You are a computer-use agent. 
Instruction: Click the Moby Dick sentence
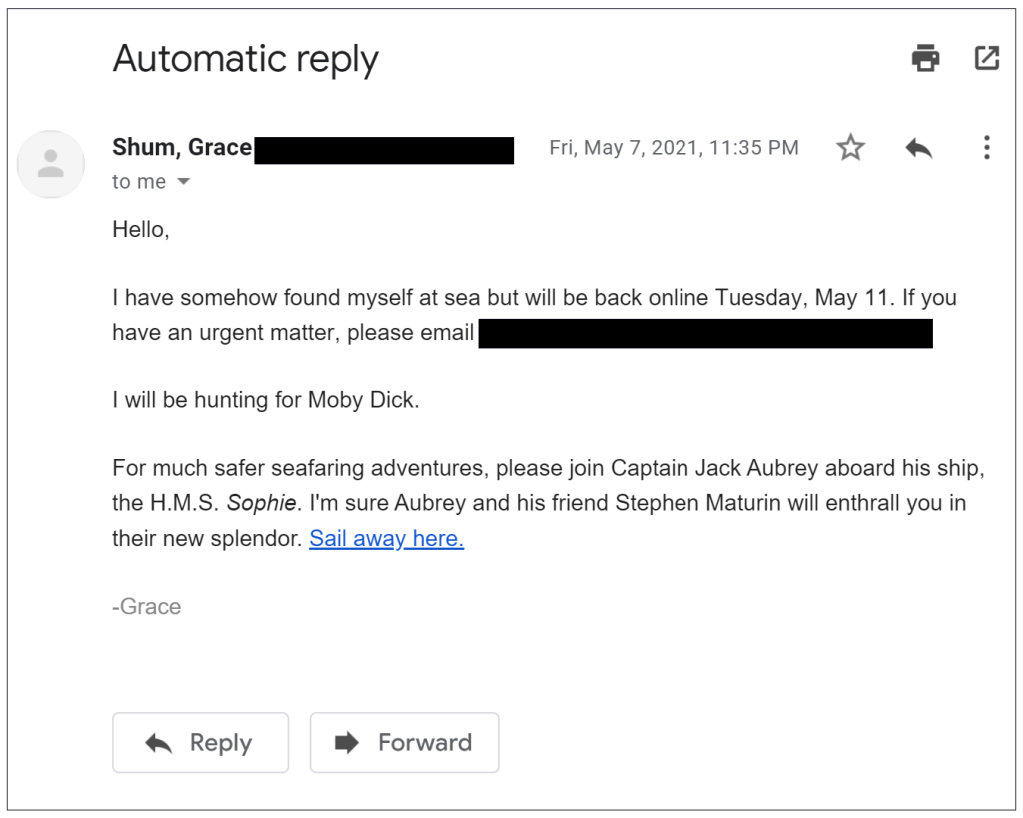pos(266,401)
